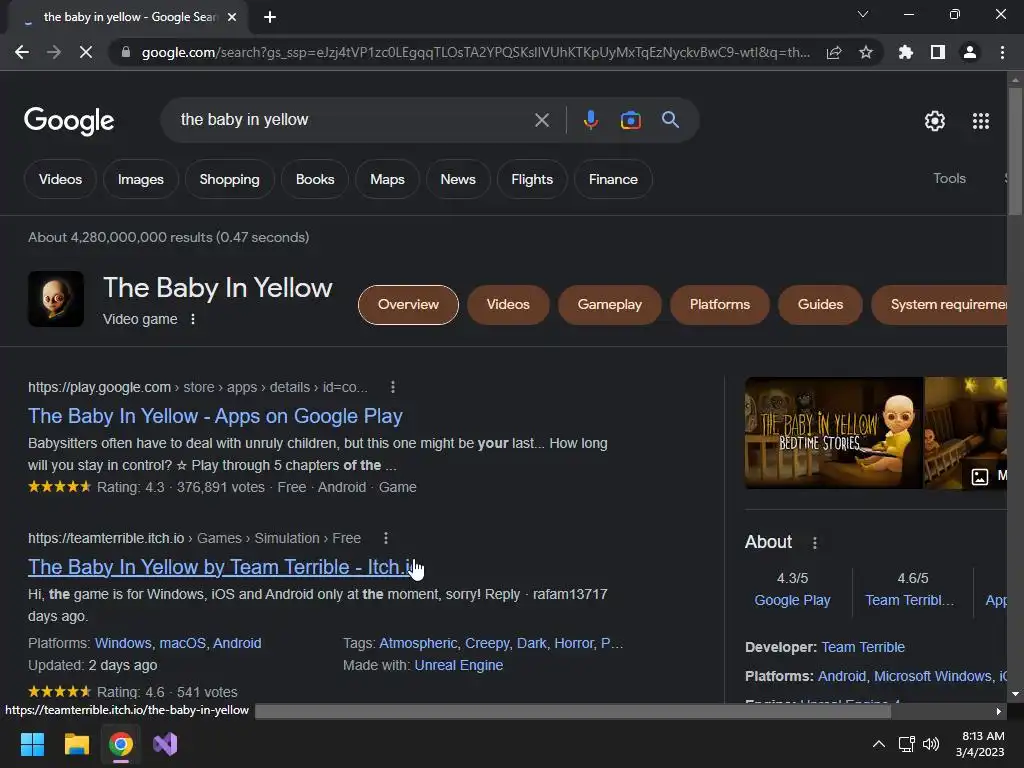The height and width of the screenshot is (768, 1024).
Task: Click the magnifier search button
Action: (670, 120)
